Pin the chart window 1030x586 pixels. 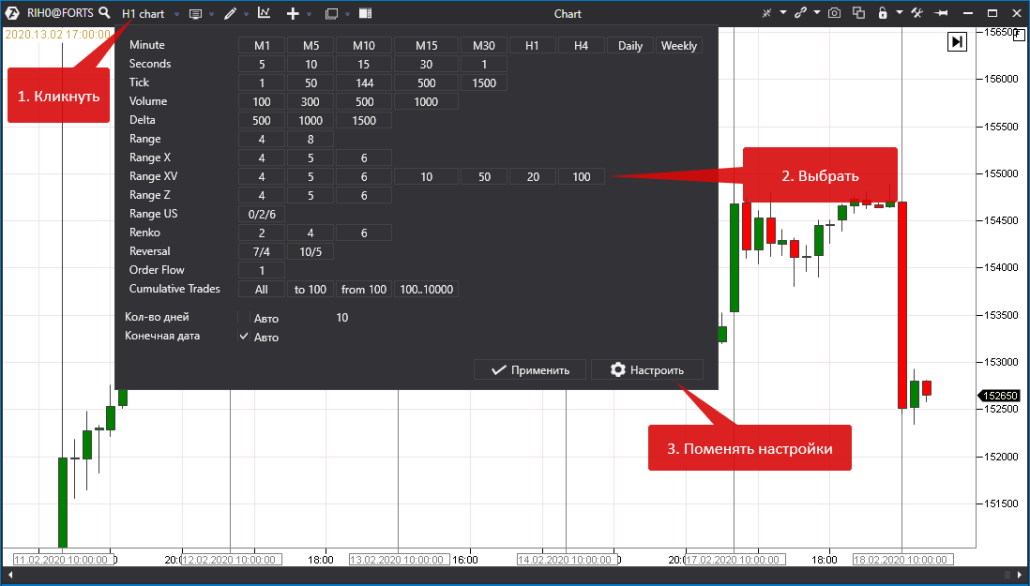tap(941, 14)
